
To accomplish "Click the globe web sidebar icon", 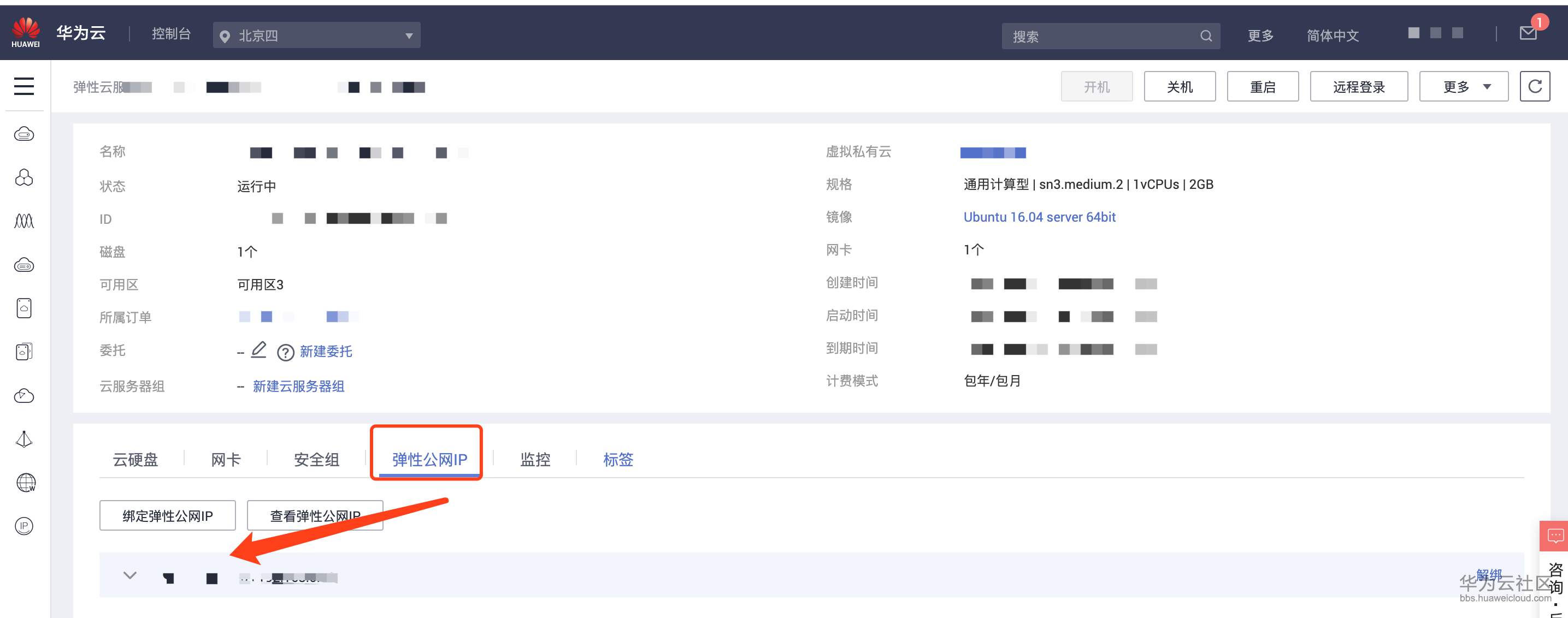I will [25, 483].
